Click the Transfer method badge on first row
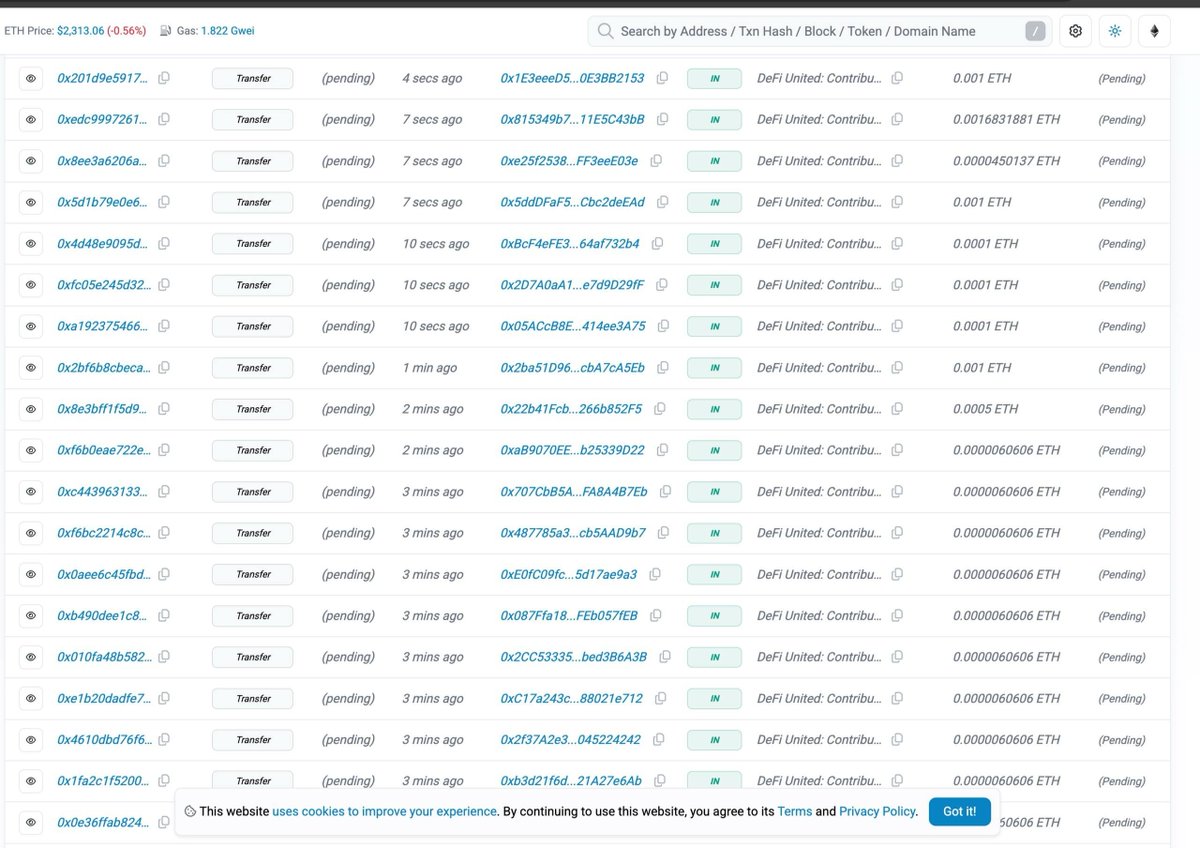 click(x=251, y=78)
